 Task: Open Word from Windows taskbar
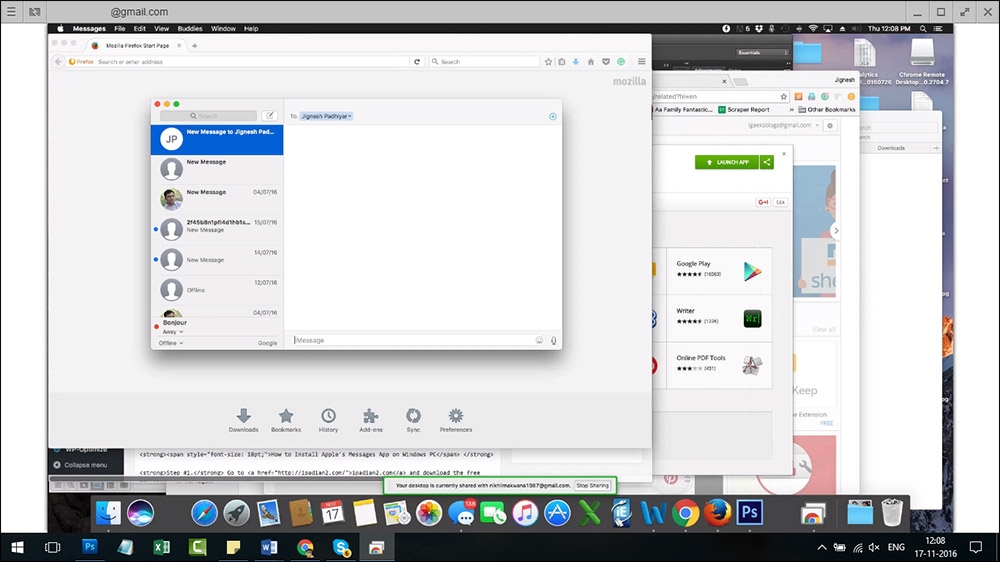(268, 547)
